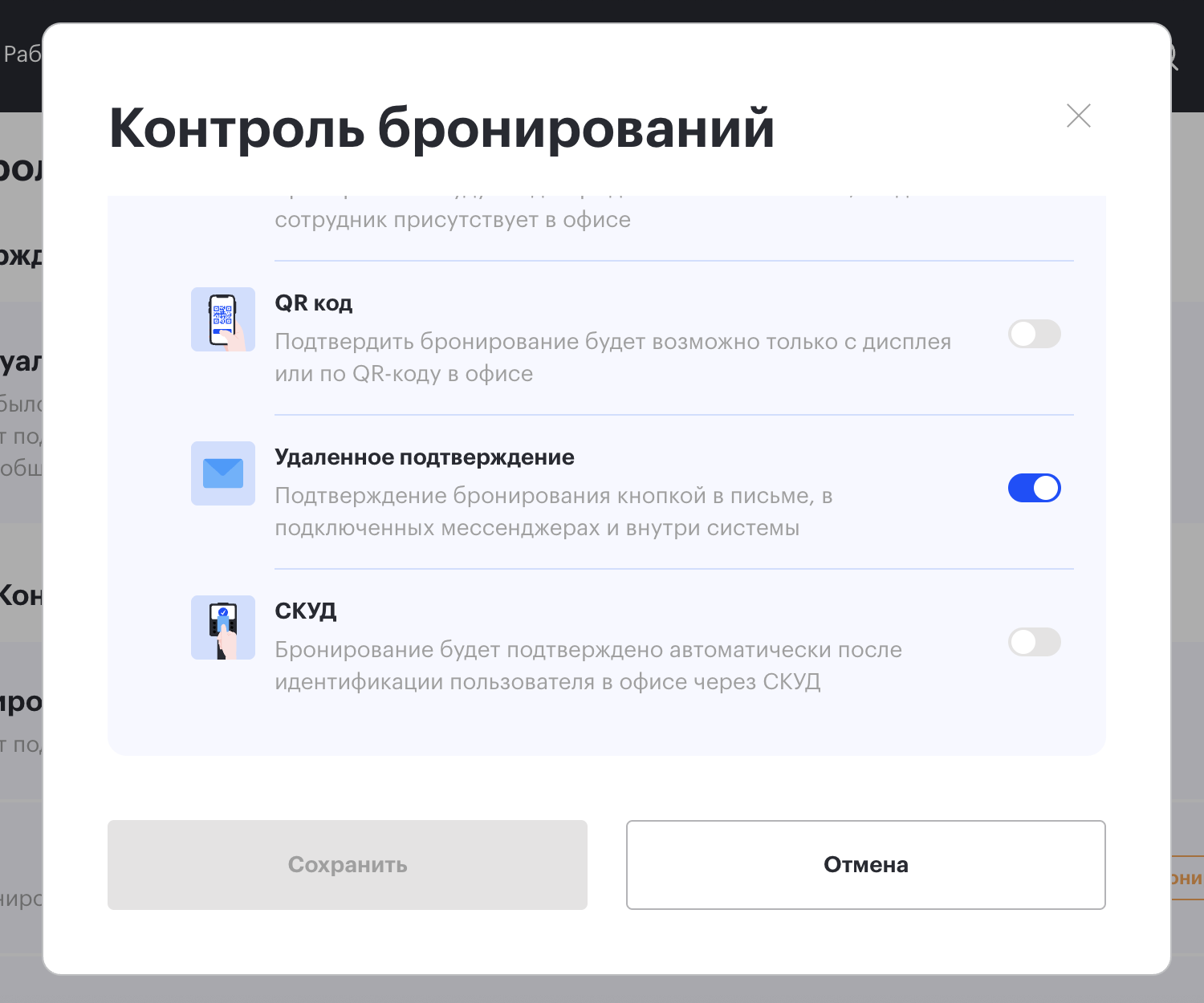The width and height of the screenshot is (1204, 1003).
Task: Click the partially hidden search icon
Action: tap(1174, 56)
